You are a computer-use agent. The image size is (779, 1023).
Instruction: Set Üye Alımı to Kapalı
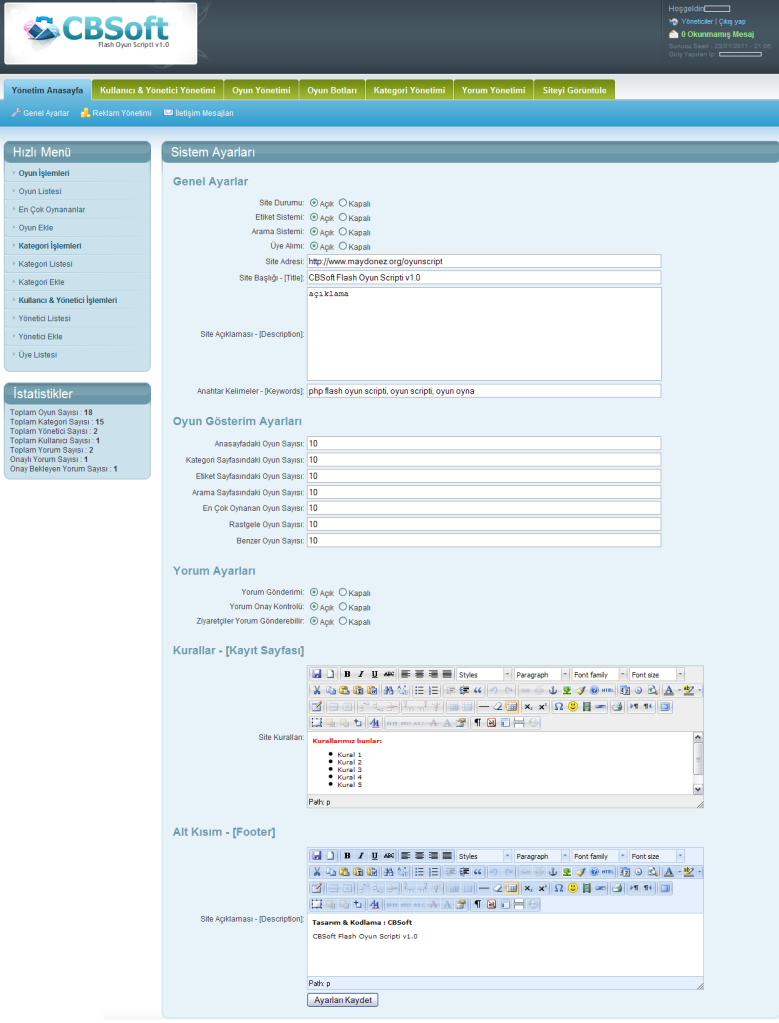click(343, 246)
